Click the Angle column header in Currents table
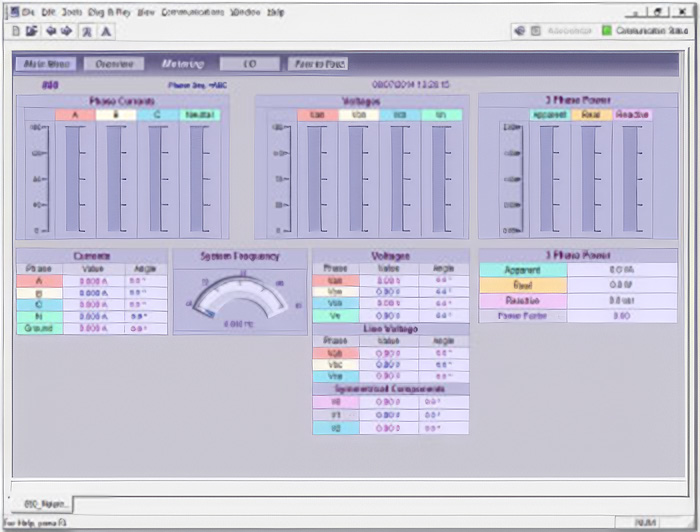 tap(145, 269)
